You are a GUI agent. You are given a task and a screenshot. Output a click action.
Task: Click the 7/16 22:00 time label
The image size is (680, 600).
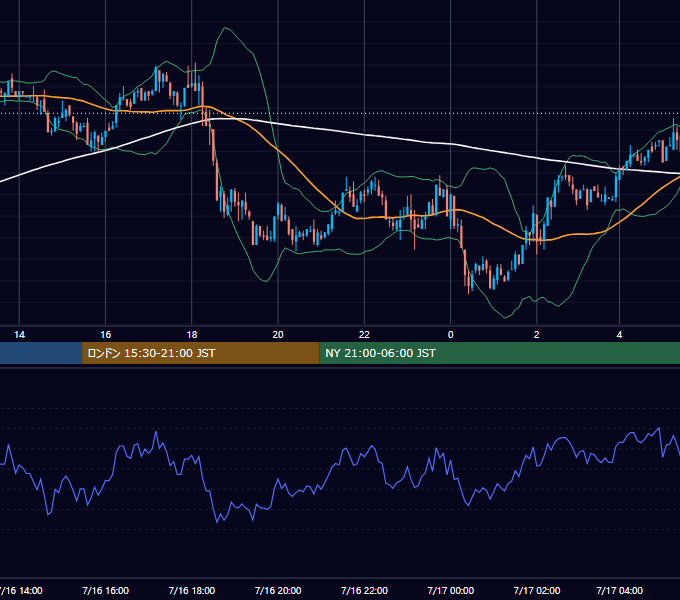(364, 590)
